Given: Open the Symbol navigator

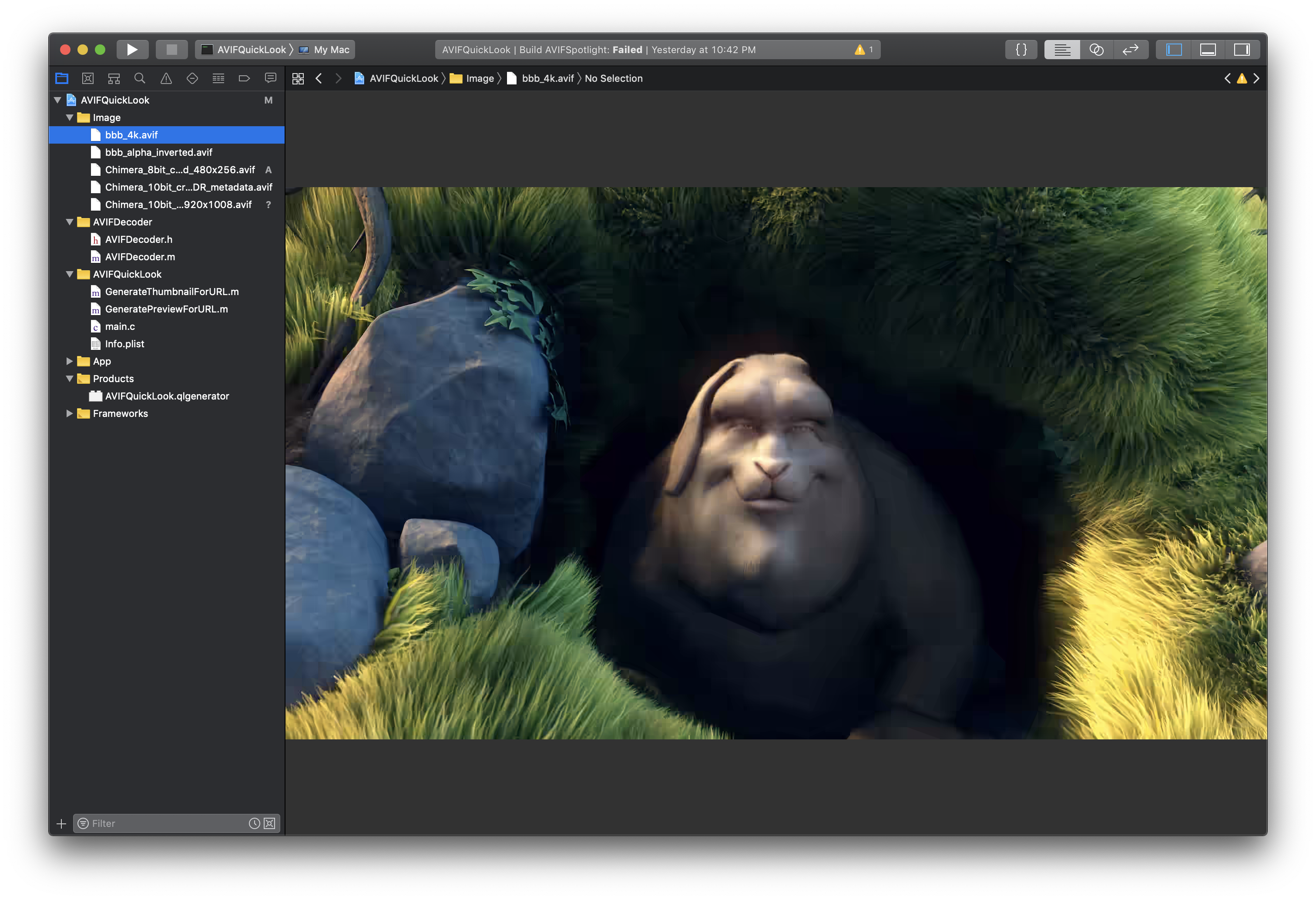Looking at the screenshot, I should pyautogui.click(x=114, y=78).
